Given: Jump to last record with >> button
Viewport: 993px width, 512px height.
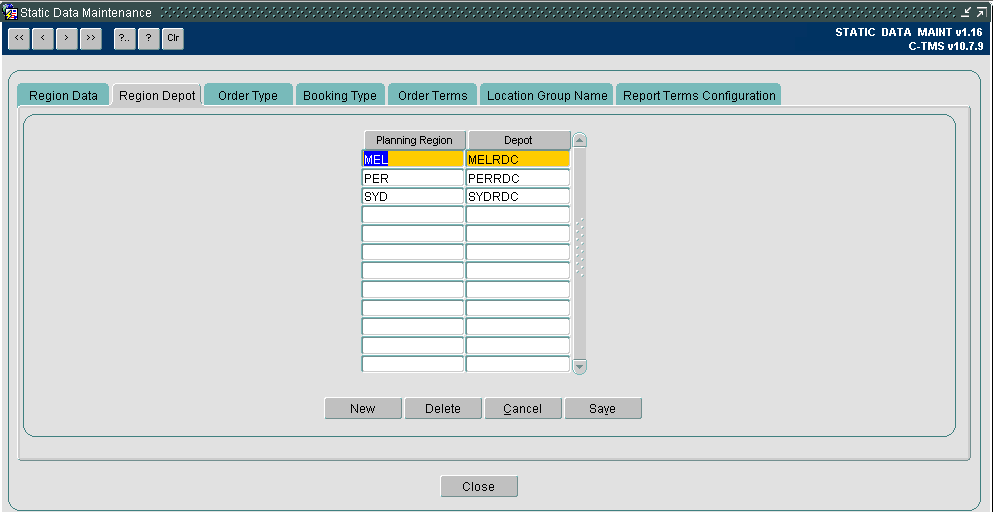Looking at the screenshot, I should pos(91,39).
